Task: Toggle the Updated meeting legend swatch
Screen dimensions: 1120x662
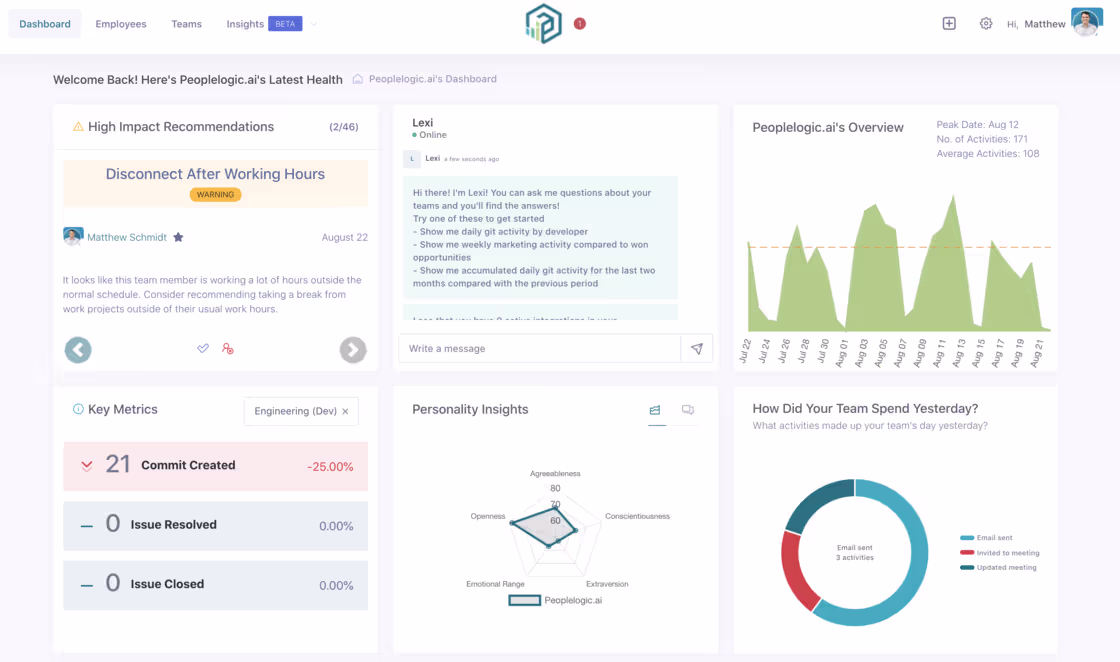Action: click(967, 568)
